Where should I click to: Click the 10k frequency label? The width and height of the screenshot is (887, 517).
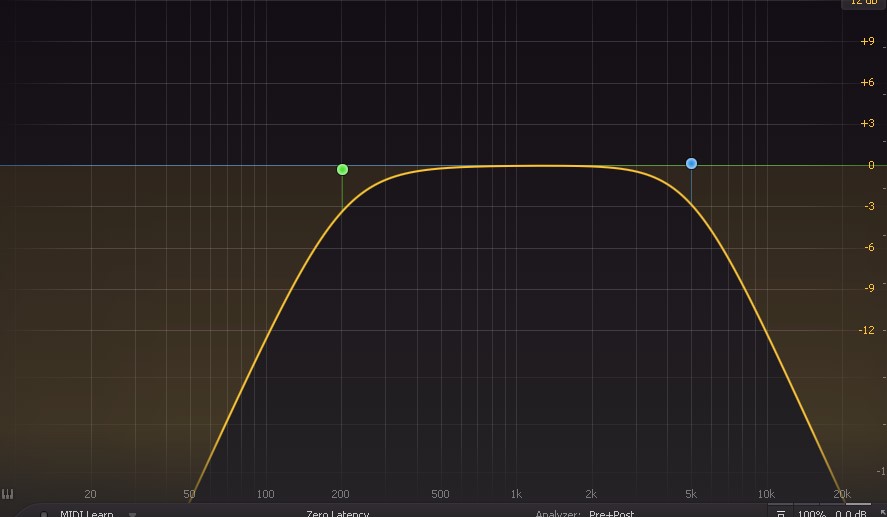click(766, 494)
